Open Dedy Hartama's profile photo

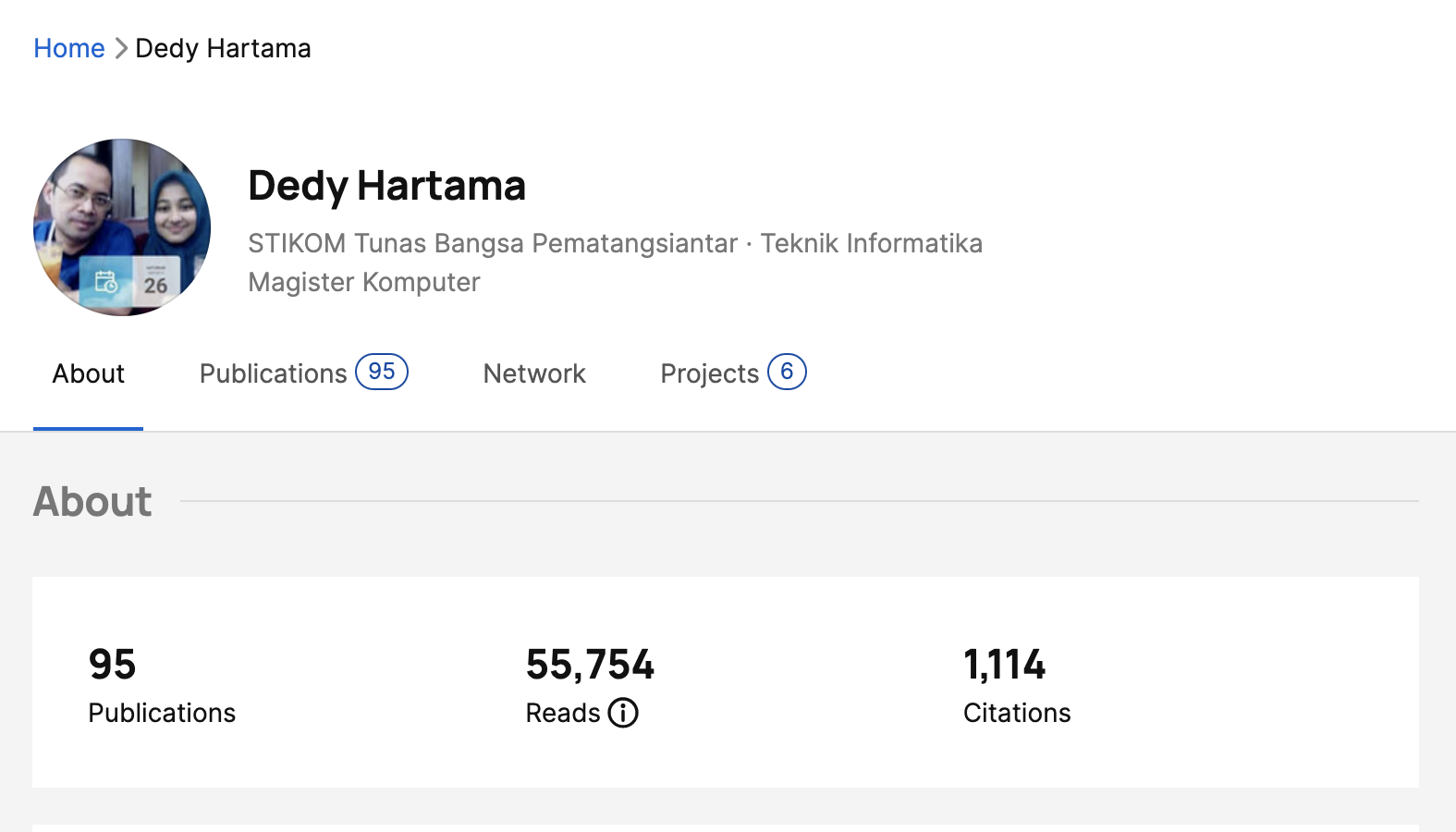point(122,227)
